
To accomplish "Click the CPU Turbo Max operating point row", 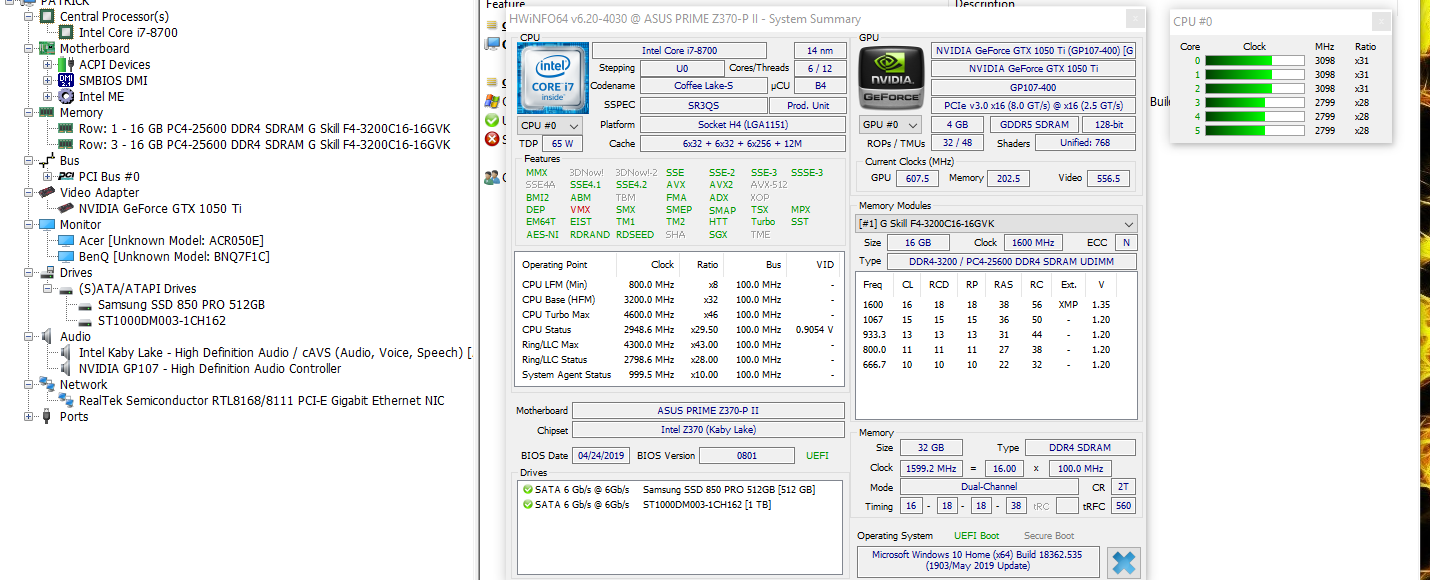I will click(x=680, y=314).
